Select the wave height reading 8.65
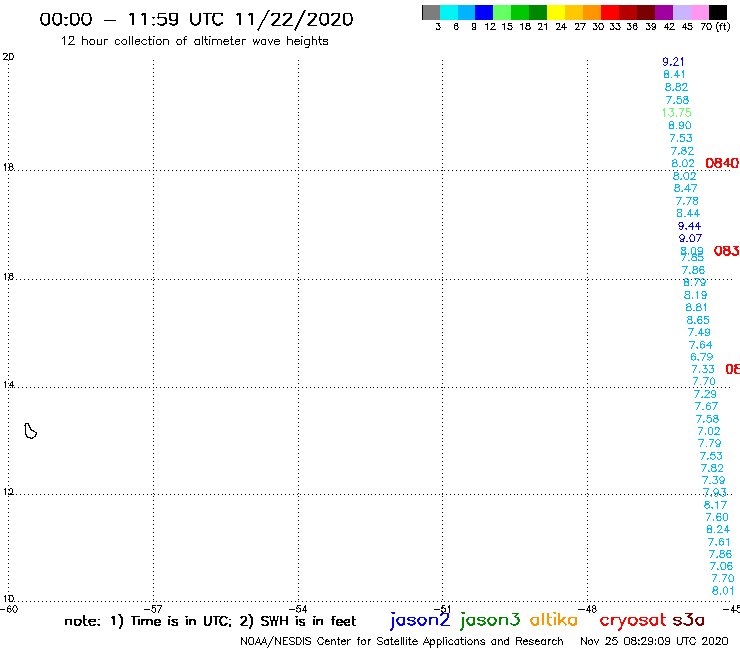 (x=698, y=320)
